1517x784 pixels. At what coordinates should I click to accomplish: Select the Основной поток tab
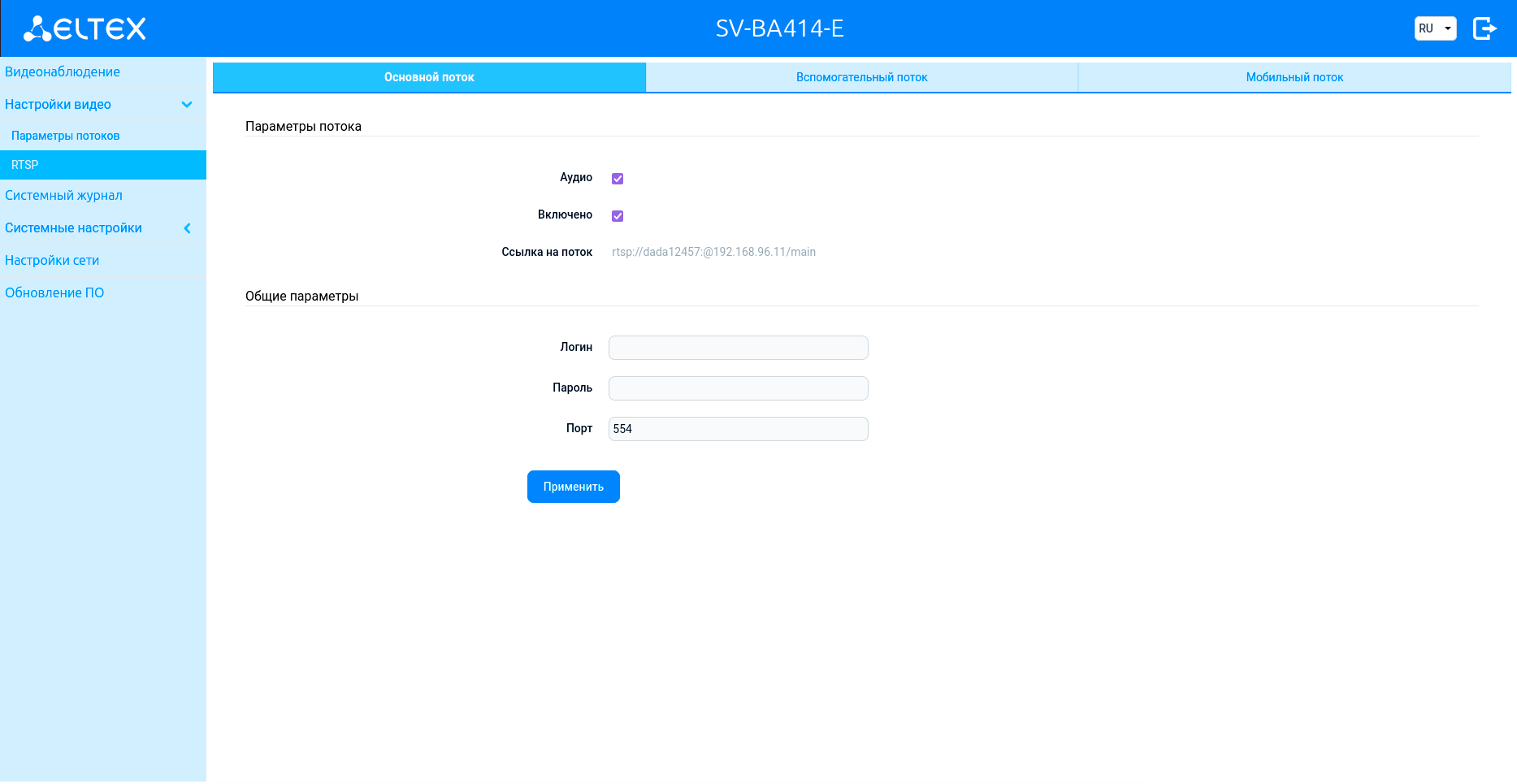point(429,77)
